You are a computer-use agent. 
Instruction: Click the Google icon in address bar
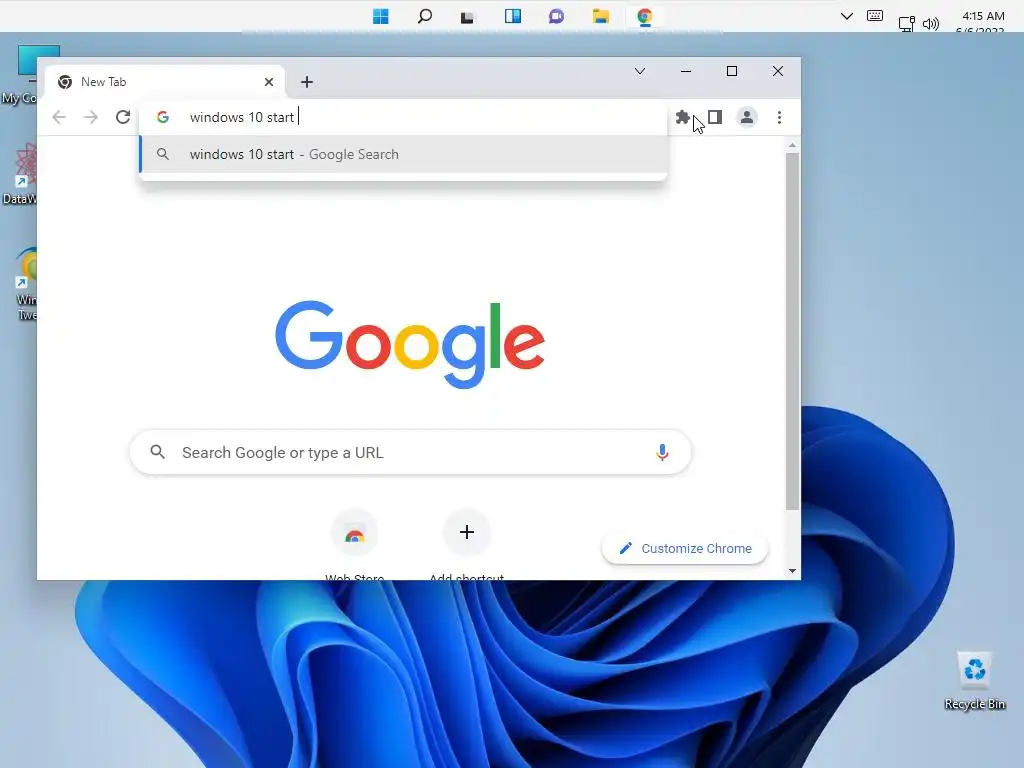163,117
